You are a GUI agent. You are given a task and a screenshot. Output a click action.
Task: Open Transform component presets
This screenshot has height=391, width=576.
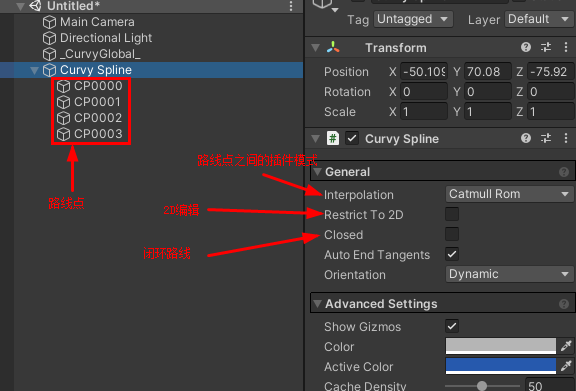pos(546,47)
